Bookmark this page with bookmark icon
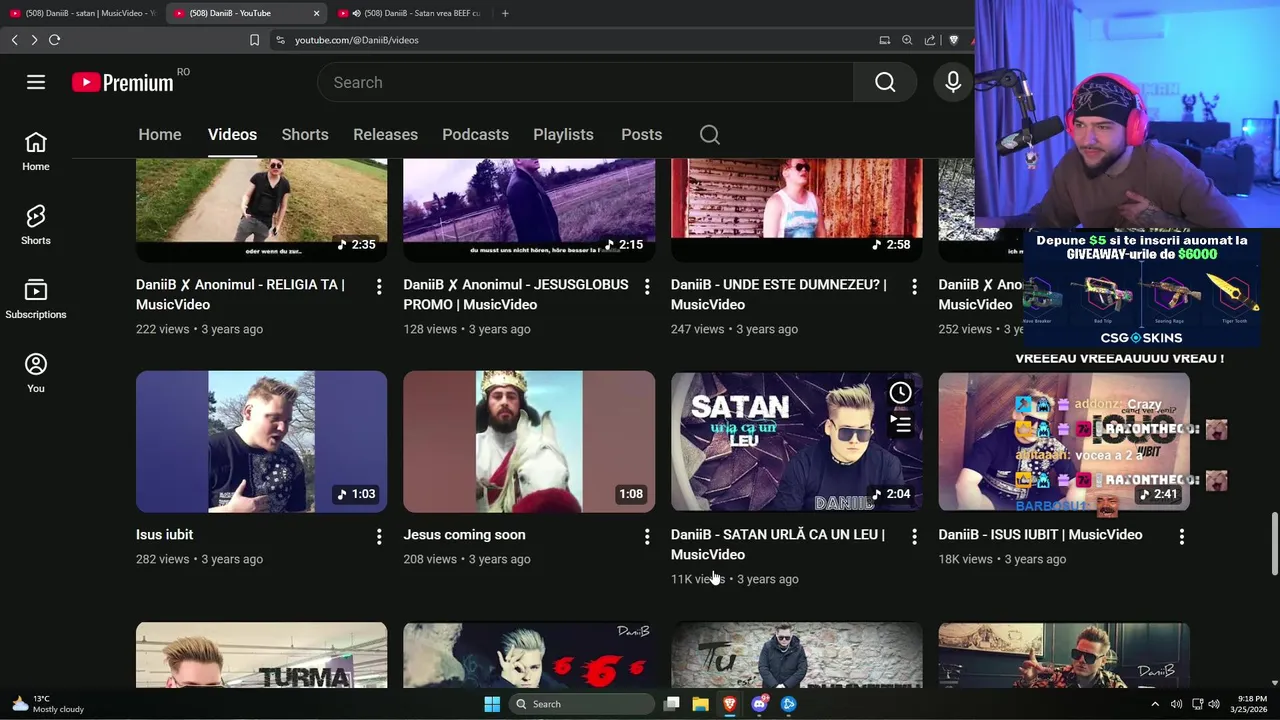Screen dimensions: 1280x720 pos(254,40)
